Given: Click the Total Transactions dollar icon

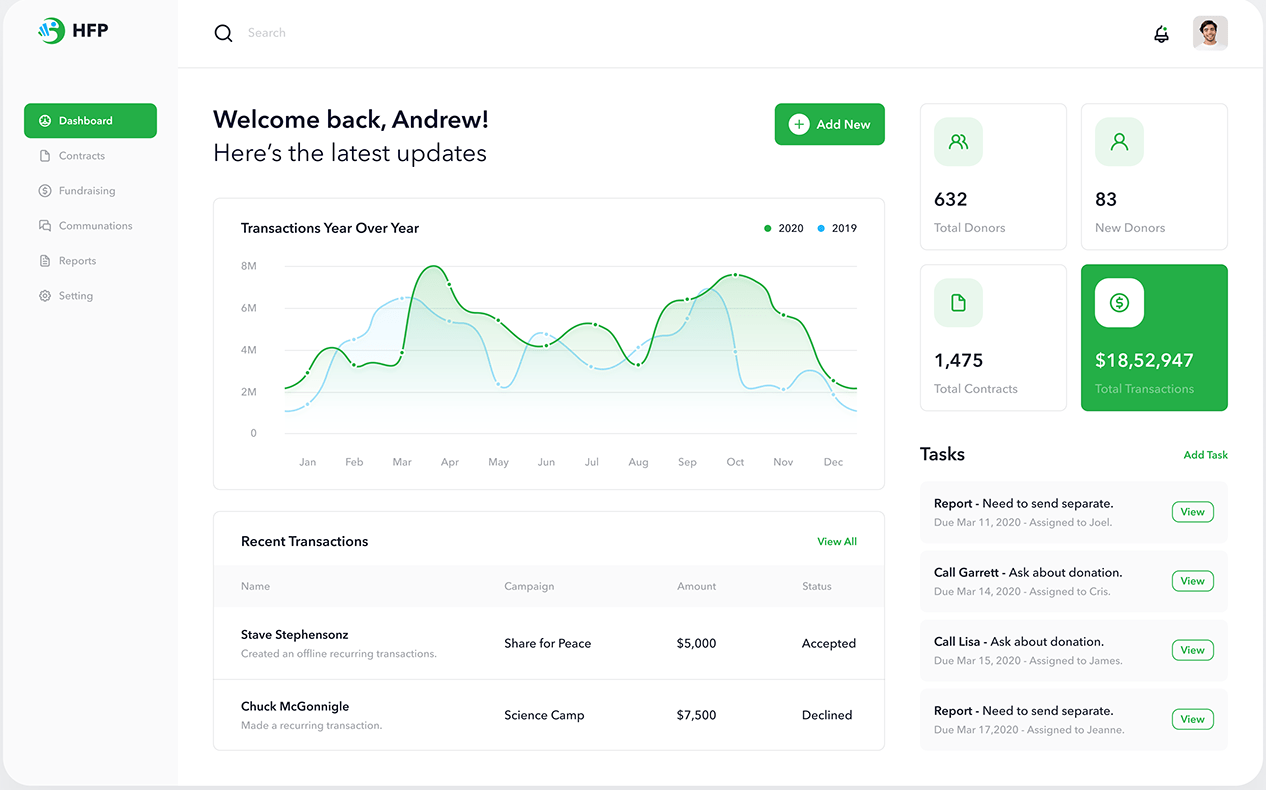Looking at the screenshot, I should [x=1119, y=303].
